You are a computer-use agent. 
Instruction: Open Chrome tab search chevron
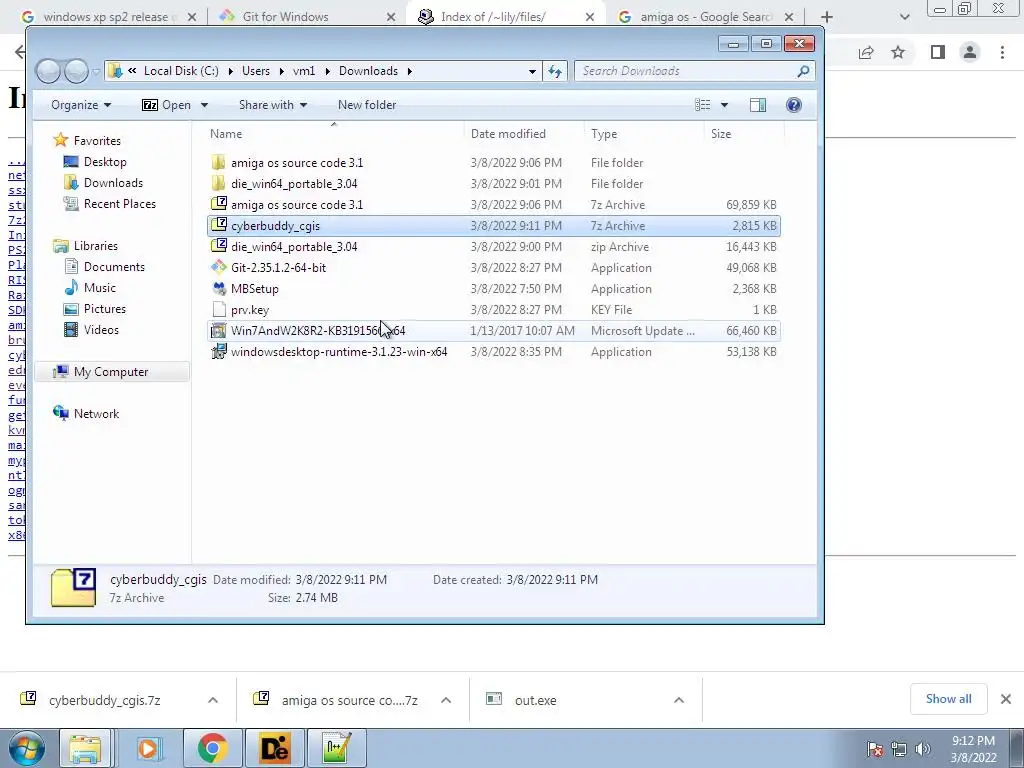click(904, 17)
